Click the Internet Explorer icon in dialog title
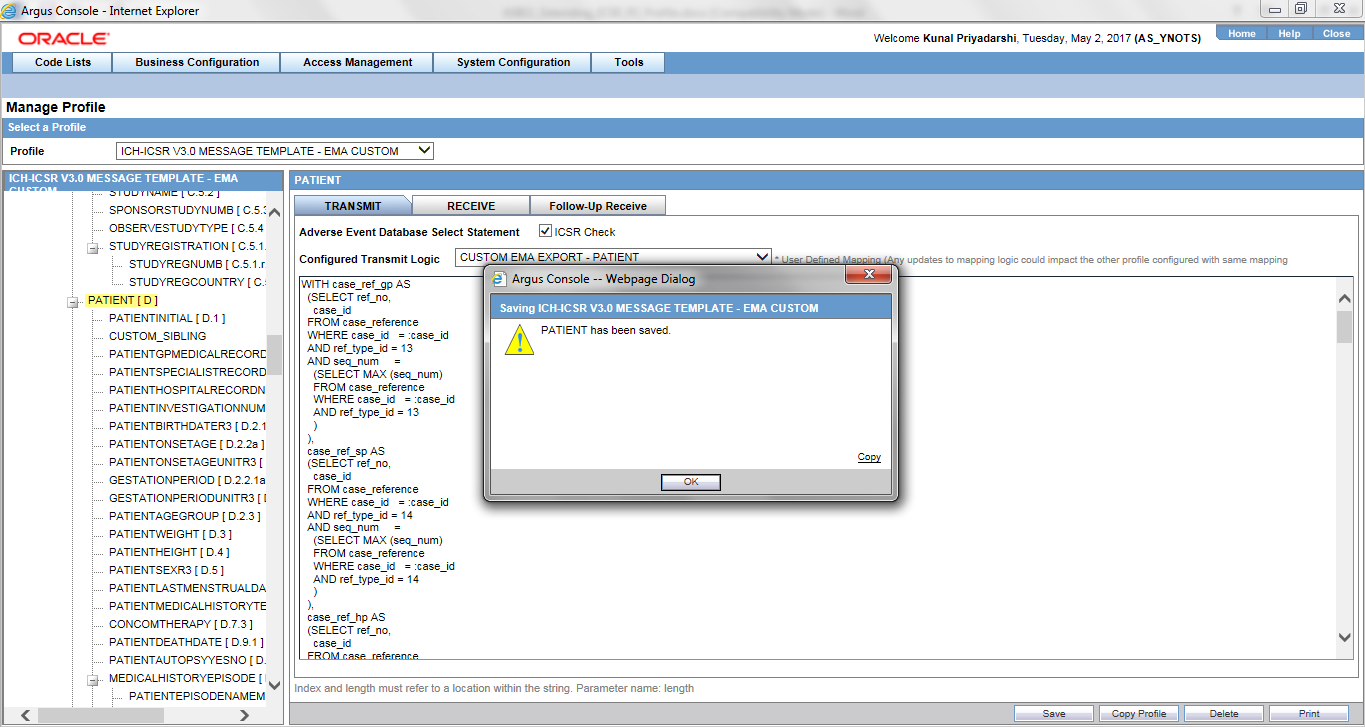The image size is (1365, 727). (500, 279)
